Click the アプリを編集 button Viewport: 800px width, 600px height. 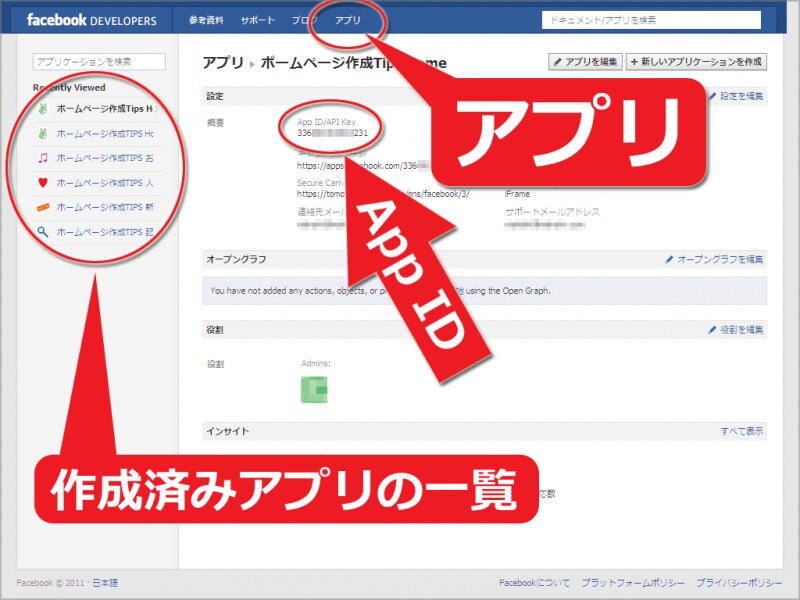coord(585,62)
